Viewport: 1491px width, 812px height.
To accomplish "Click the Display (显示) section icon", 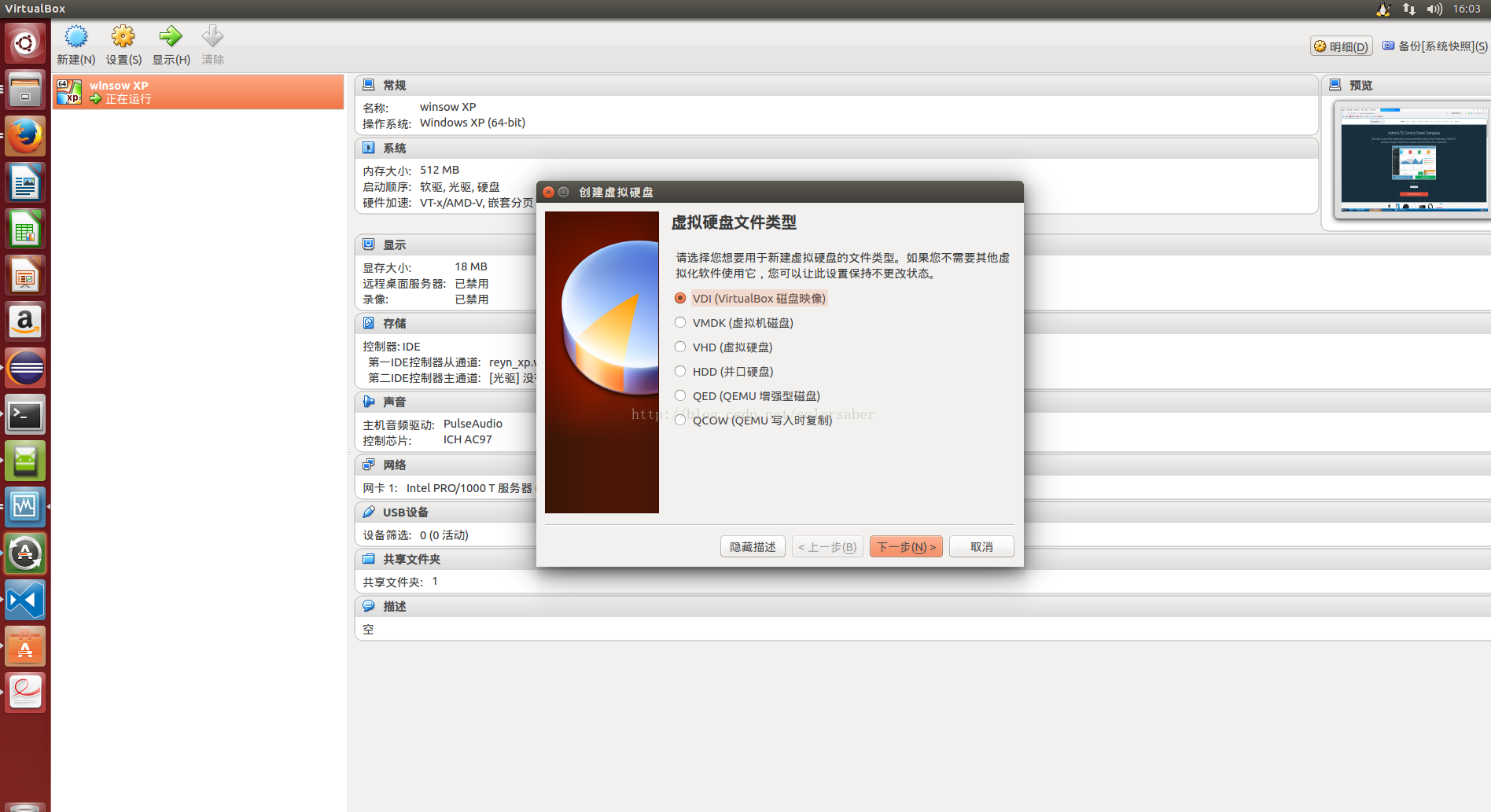I will [x=369, y=244].
